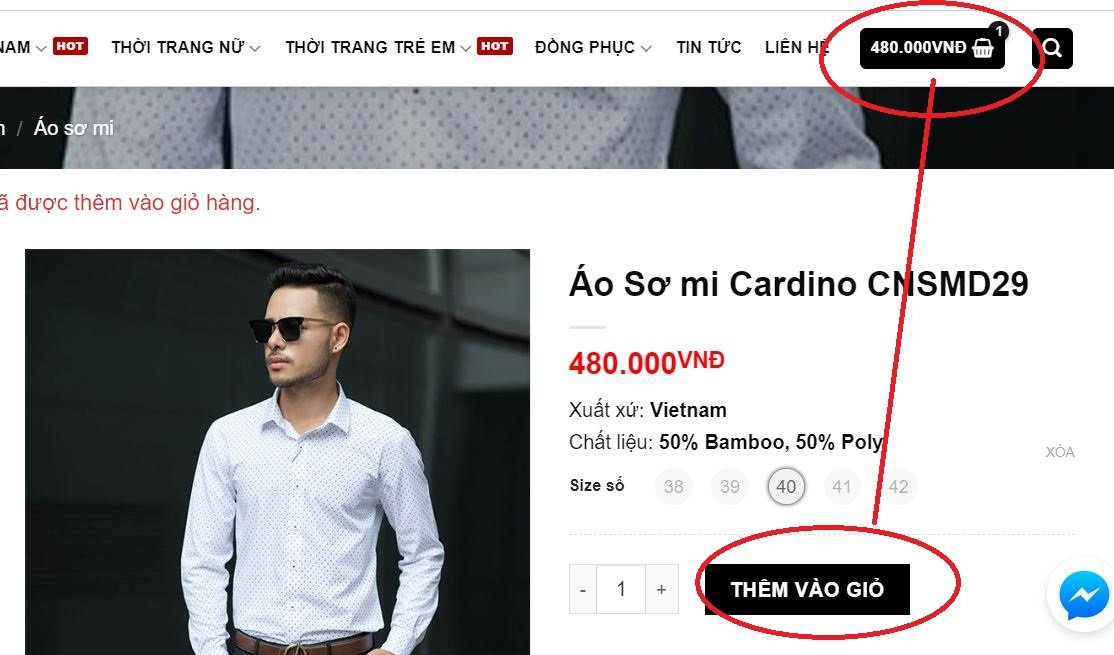Viewport: 1114px width, 655px height.
Task: Click the shopping basket icon
Action: pyautogui.click(x=983, y=48)
